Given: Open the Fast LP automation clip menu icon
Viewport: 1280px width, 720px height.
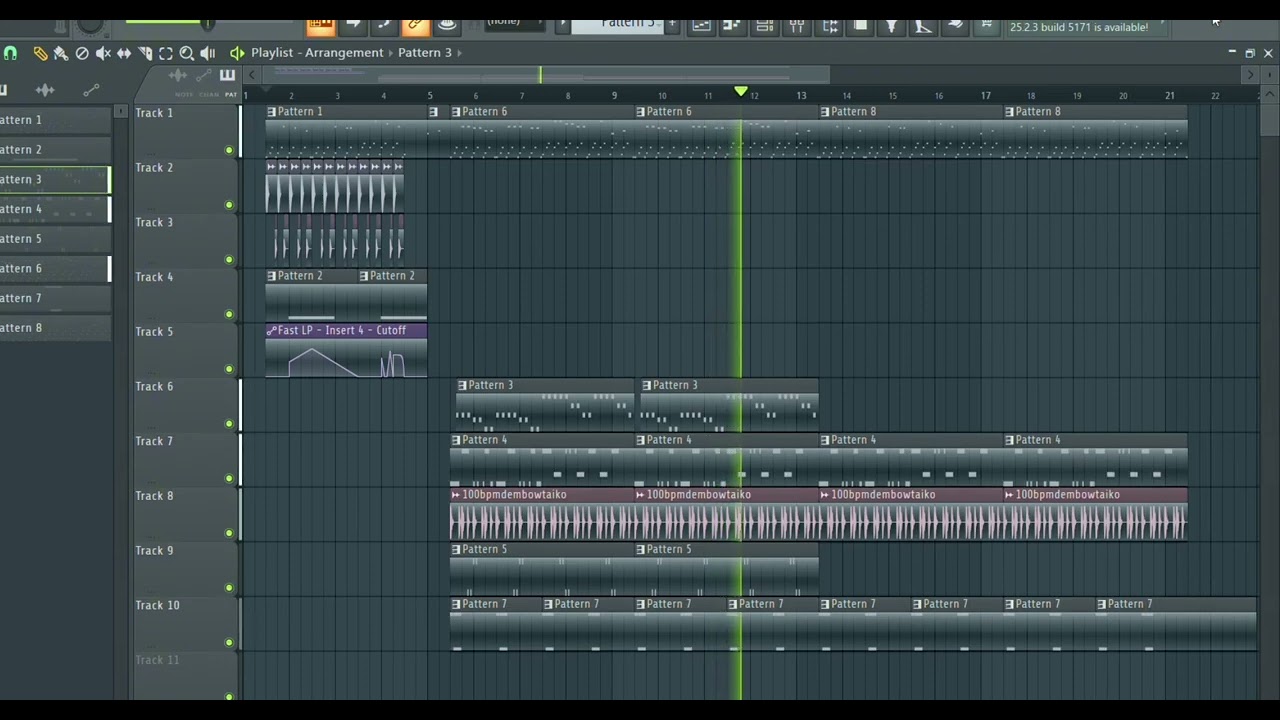Looking at the screenshot, I should pyautogui.click(x=271, y=330).
